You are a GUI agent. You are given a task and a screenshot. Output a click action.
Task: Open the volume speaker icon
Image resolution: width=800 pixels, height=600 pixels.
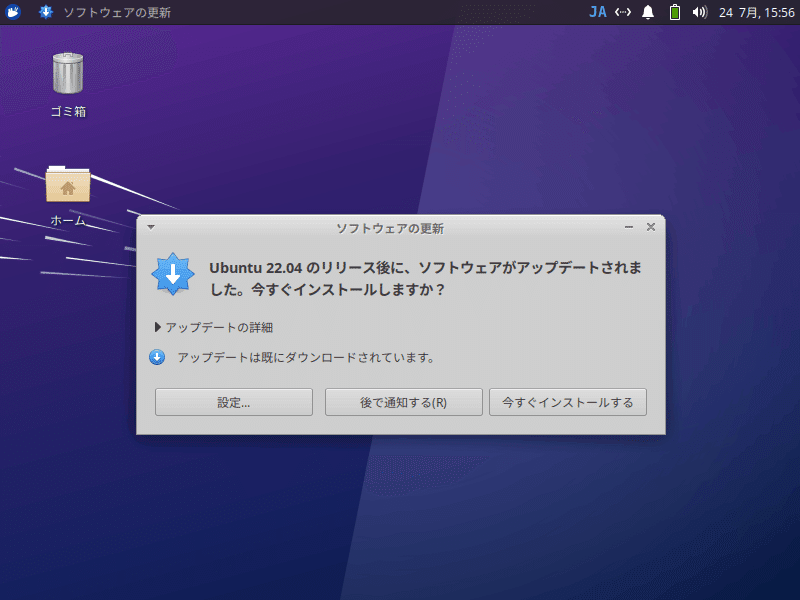coord(699,12)
